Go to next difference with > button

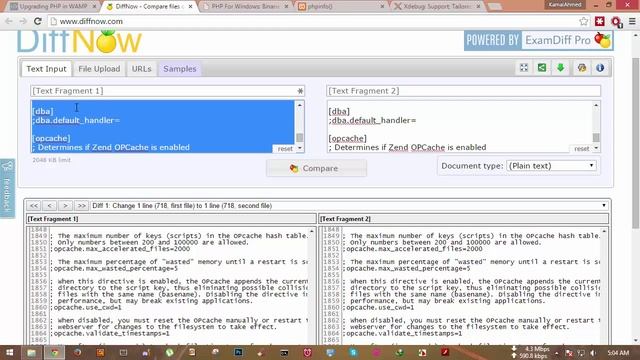click(x=65, y=205)
